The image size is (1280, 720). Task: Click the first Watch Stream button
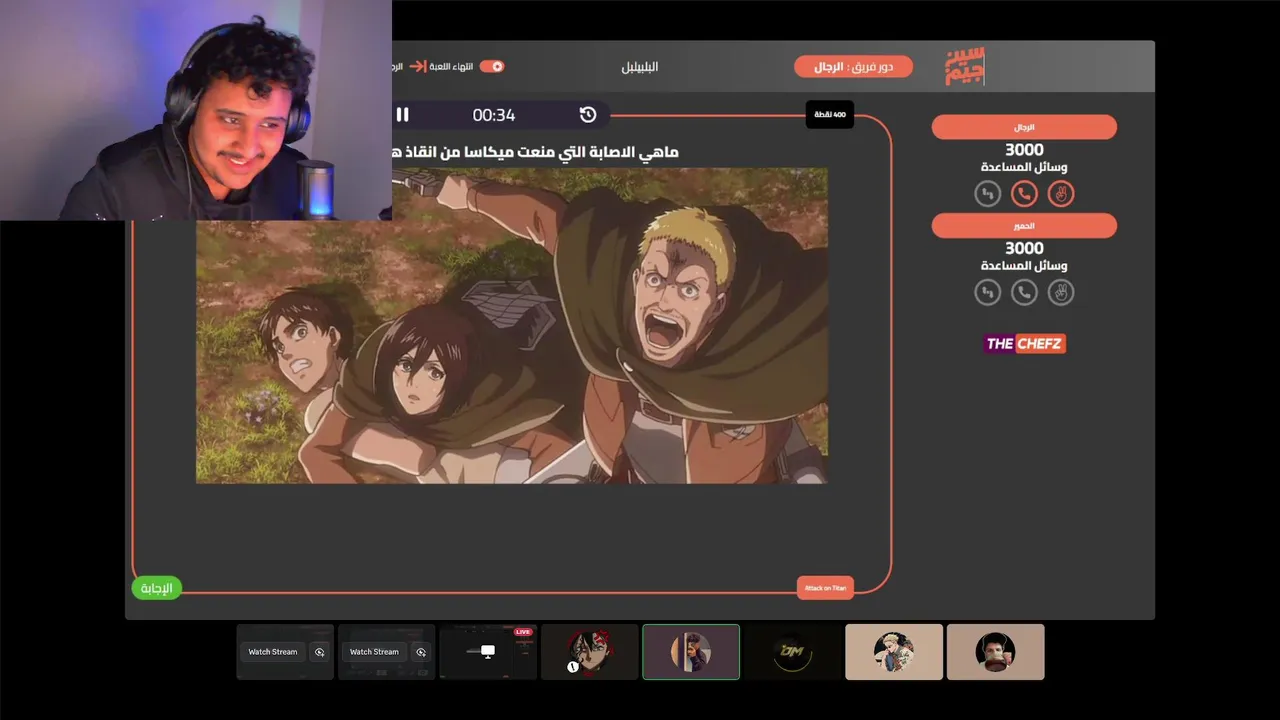tap(273, 652)
